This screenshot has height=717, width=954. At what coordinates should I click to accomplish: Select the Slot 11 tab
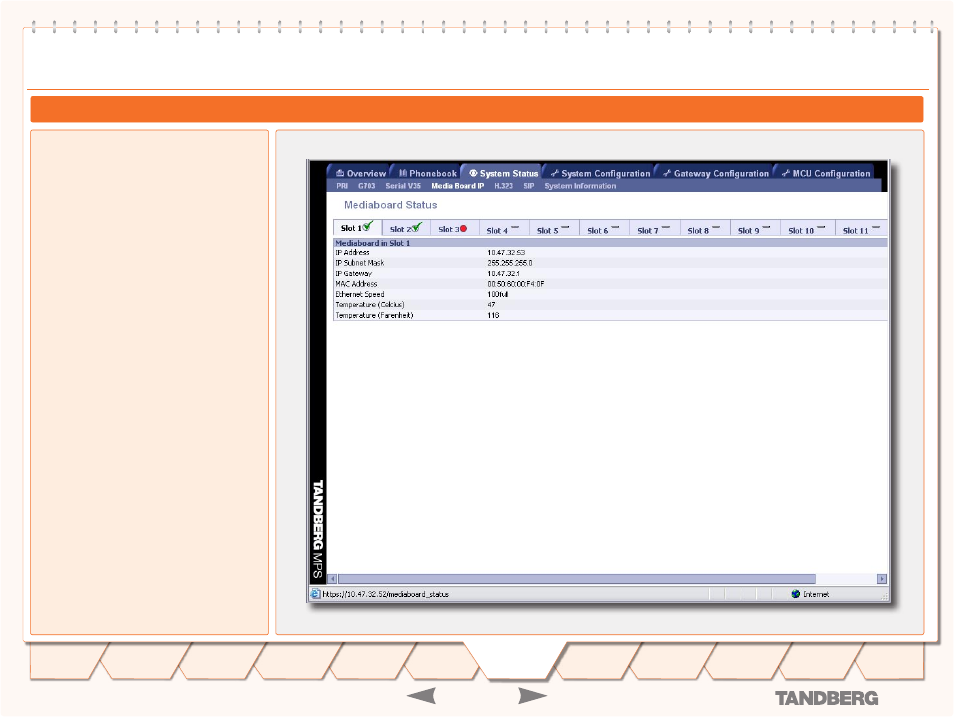coord(862,229)
